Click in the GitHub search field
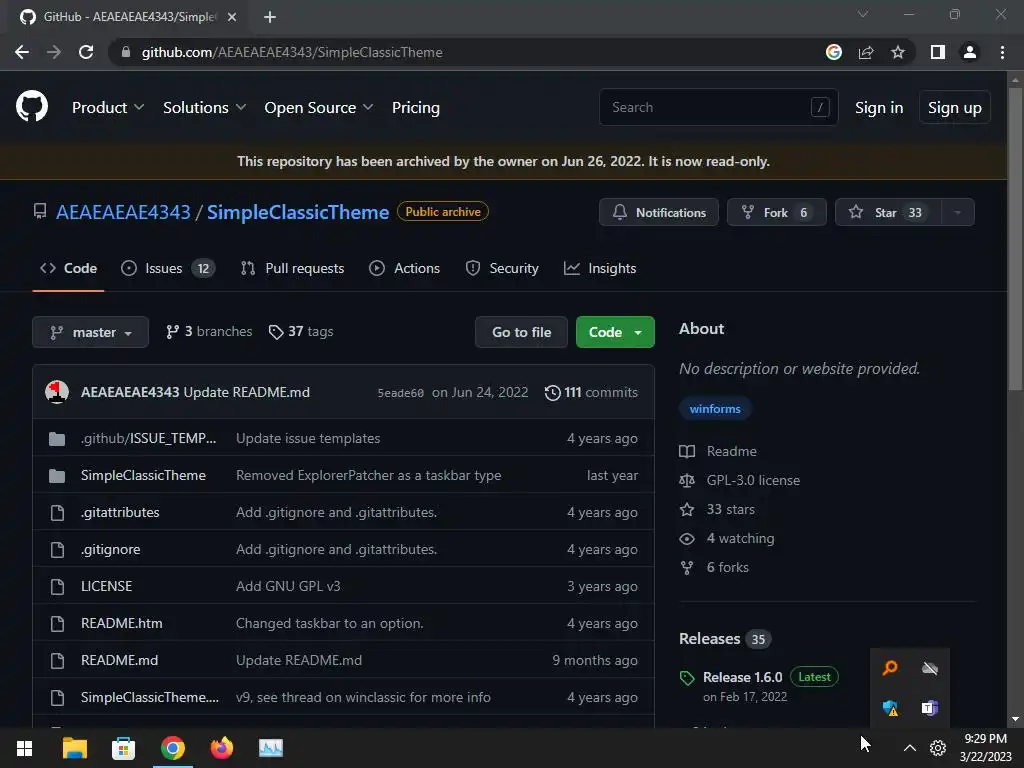 click(718, 107)
